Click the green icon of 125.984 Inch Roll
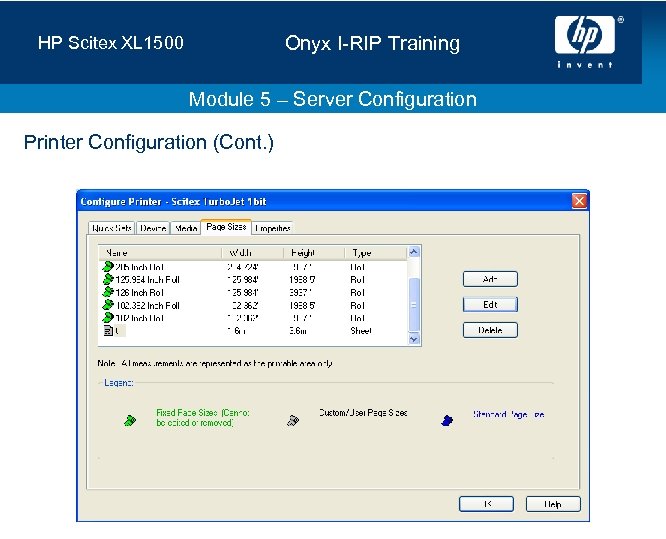 108,279
